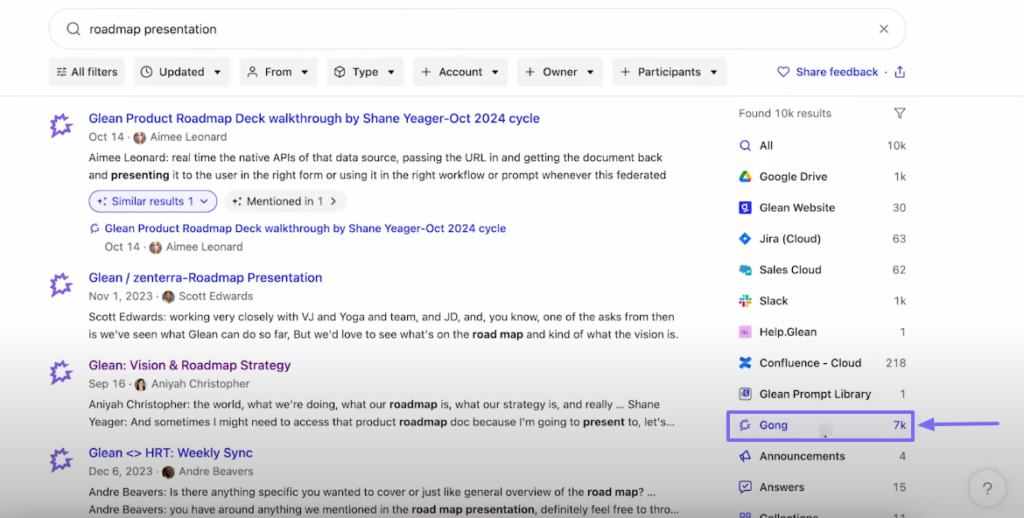Image resolution: width=1024 pixels, height=518 pixels.
Task: Open Glean Product Roadmap Deck walkthrough top result
Action: pyautogui.click(x=314, y=118)
